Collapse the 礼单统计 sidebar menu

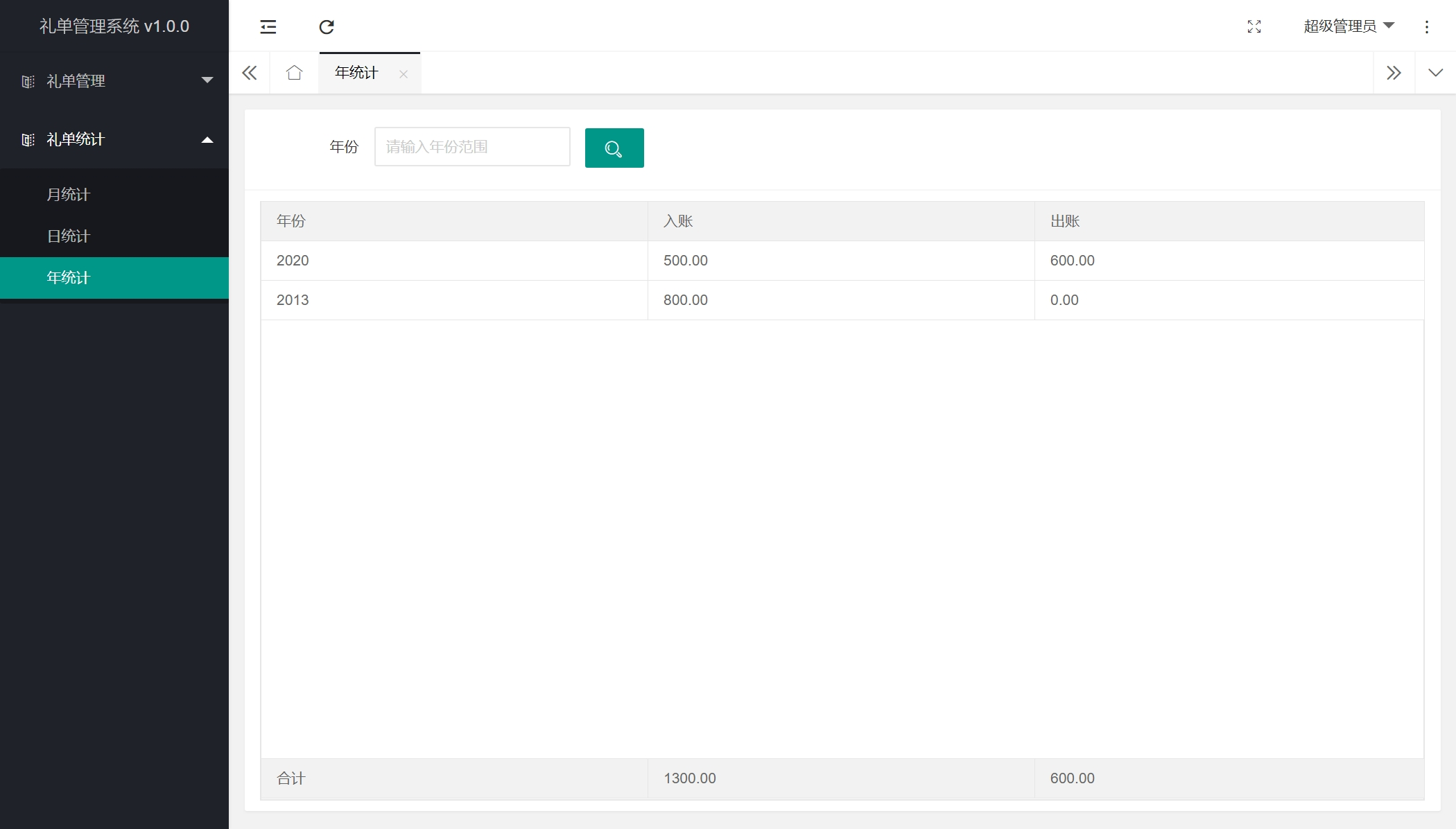[114, 139]
